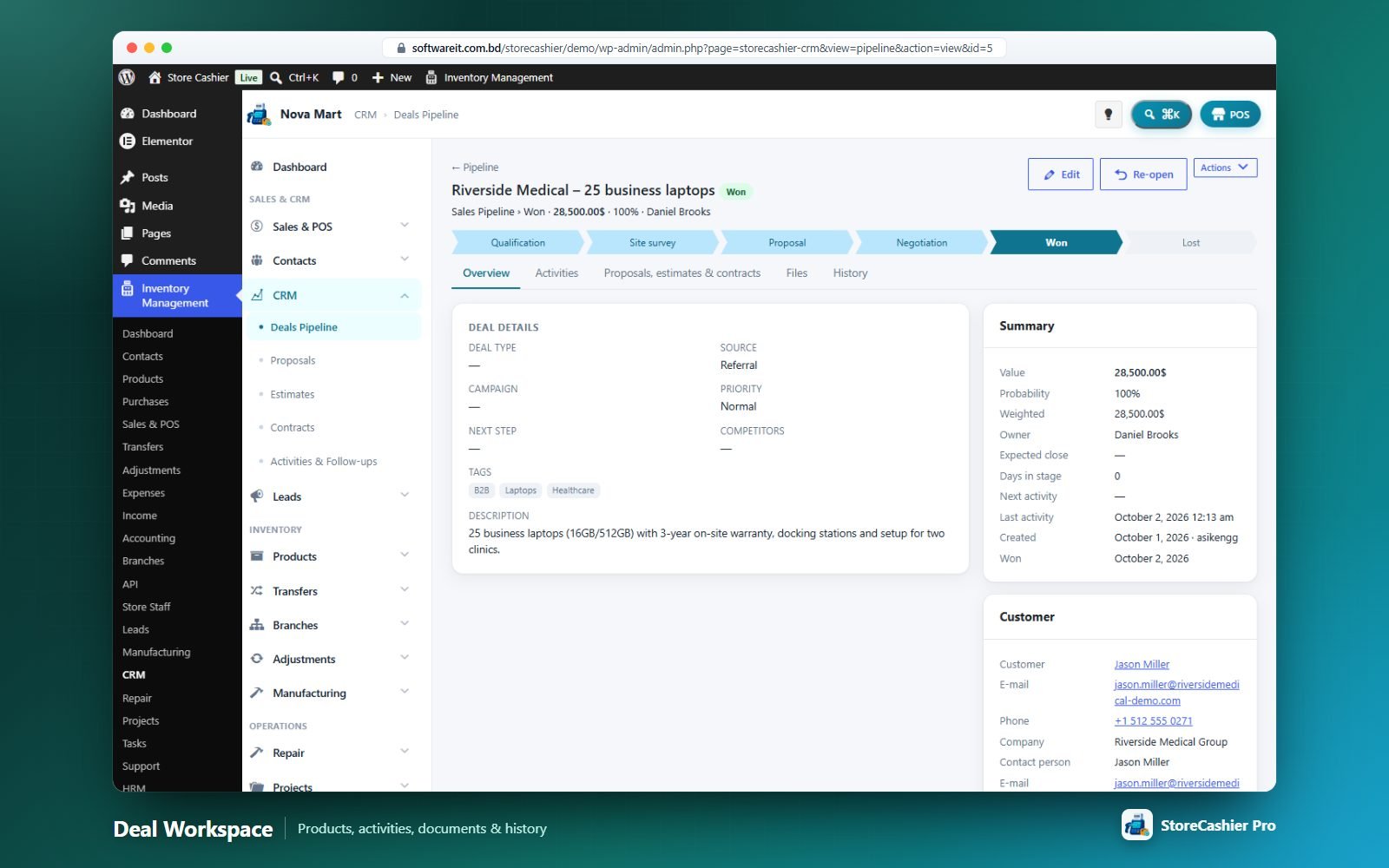Expand the Leads submenu chevron
Viewport: 1389px width, 868px height.
pyautogui.click(x=405, y=496)
